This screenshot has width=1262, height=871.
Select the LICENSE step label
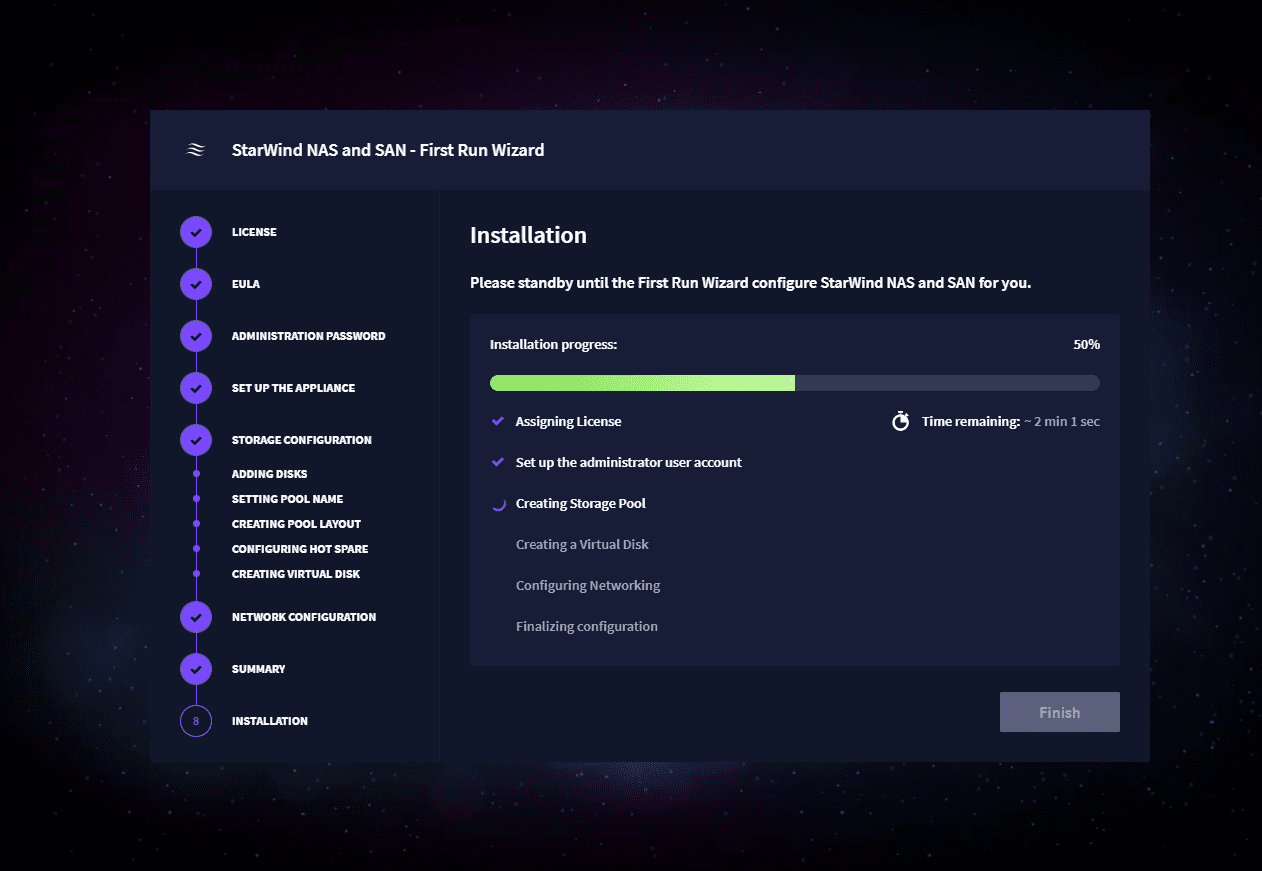coord(254,232)
